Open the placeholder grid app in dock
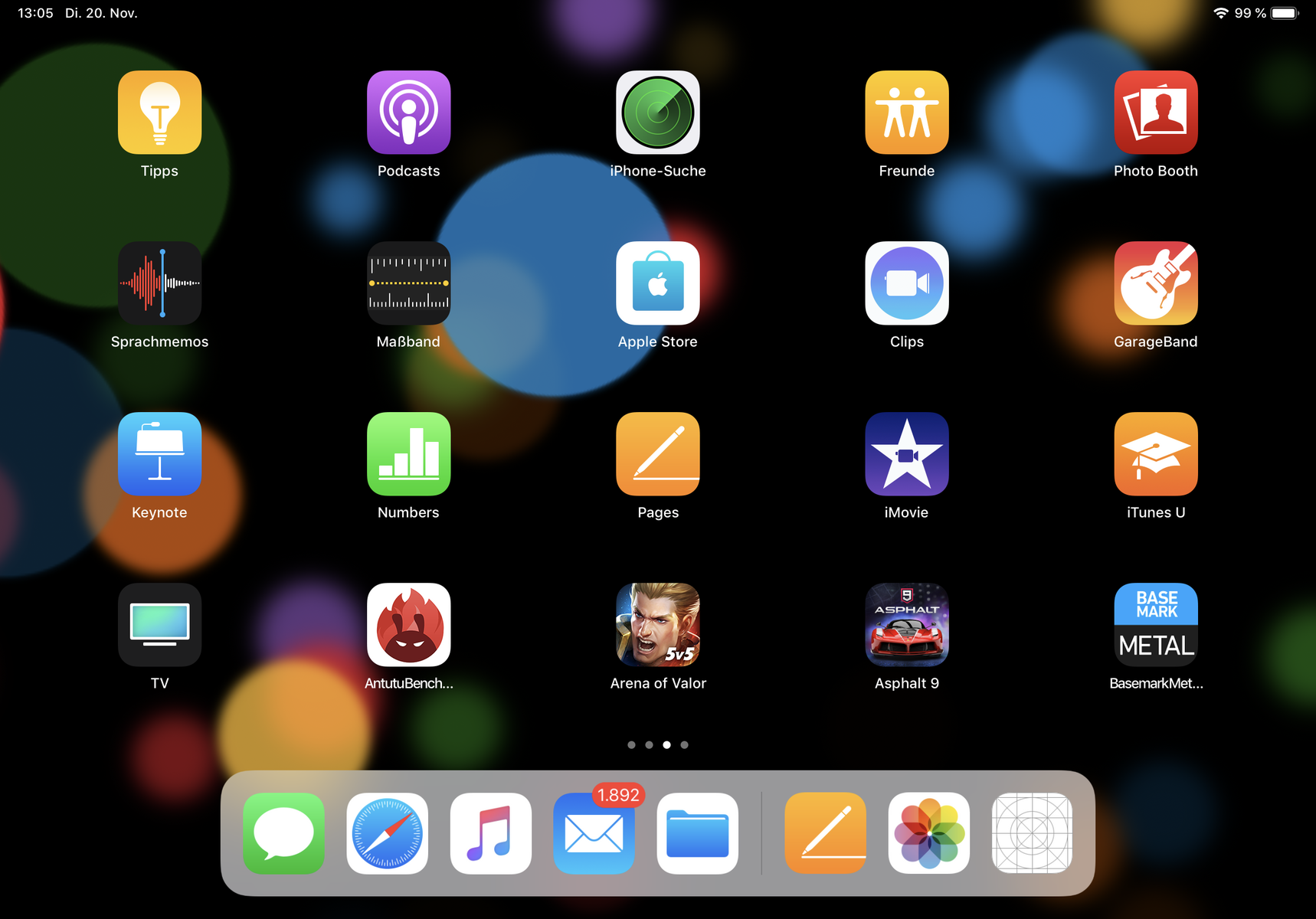 1032,833
